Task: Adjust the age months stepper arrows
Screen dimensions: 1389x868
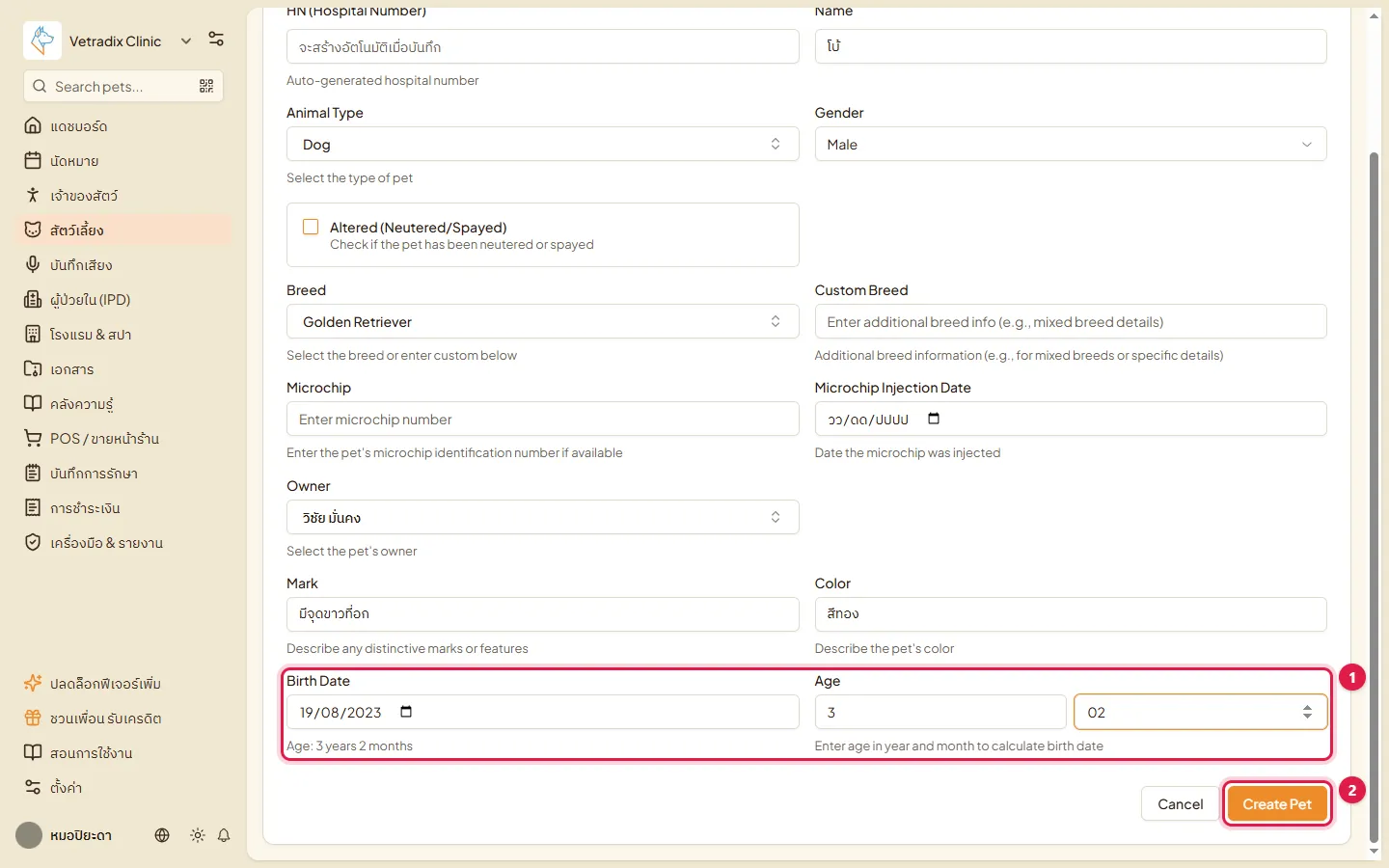Action: pyautogui.click(x=1307, y=712)
